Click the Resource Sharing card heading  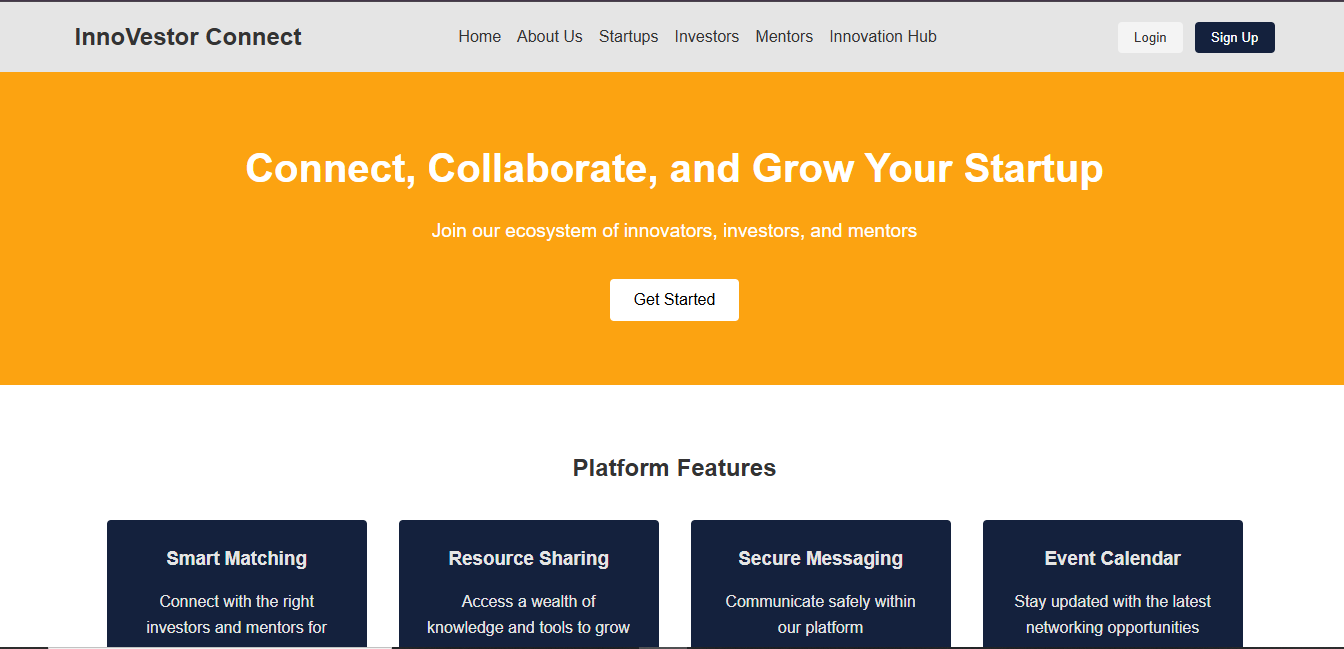click(x=528, y=559)
